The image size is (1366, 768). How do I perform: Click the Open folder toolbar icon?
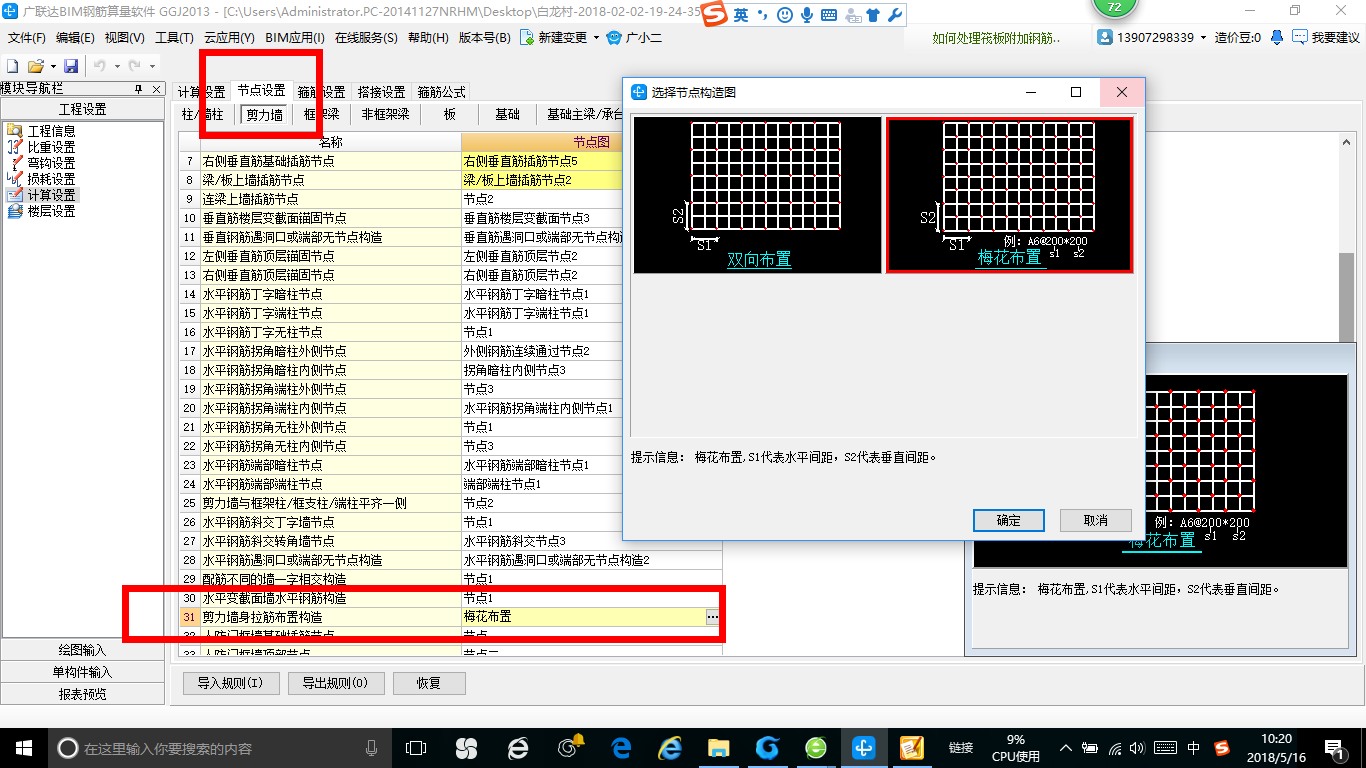click(x=35, y=65)
